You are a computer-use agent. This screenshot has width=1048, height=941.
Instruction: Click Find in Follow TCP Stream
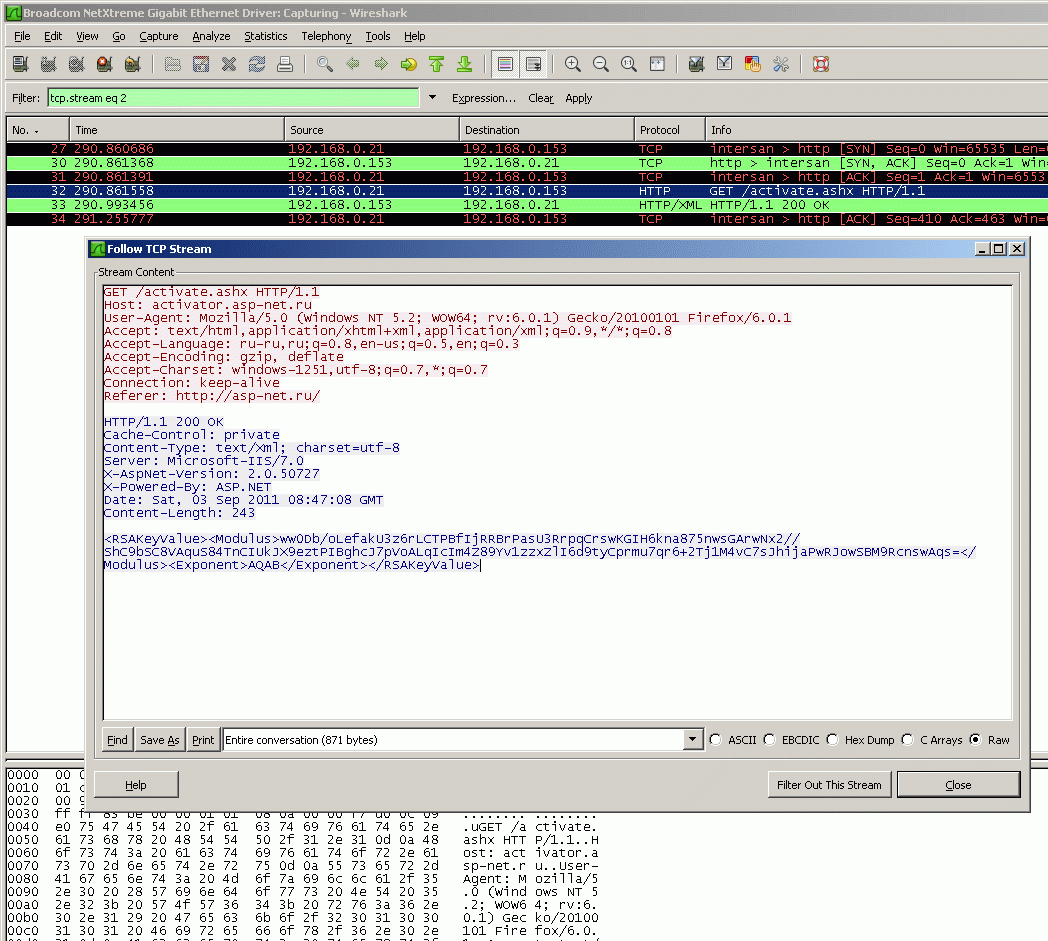tap(117, 740)
